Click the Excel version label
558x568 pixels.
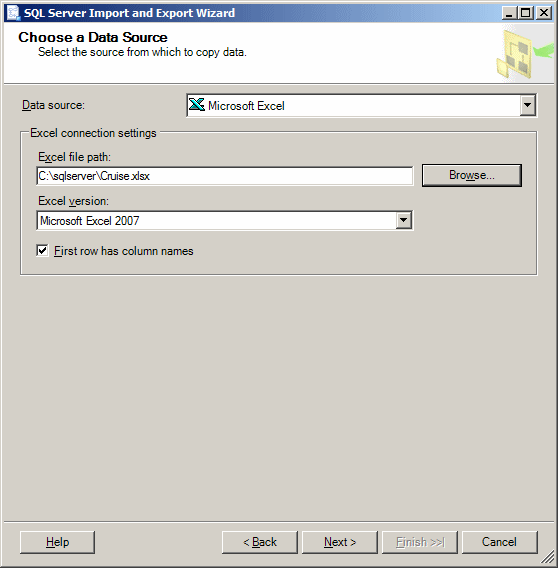tap(74, 201)
